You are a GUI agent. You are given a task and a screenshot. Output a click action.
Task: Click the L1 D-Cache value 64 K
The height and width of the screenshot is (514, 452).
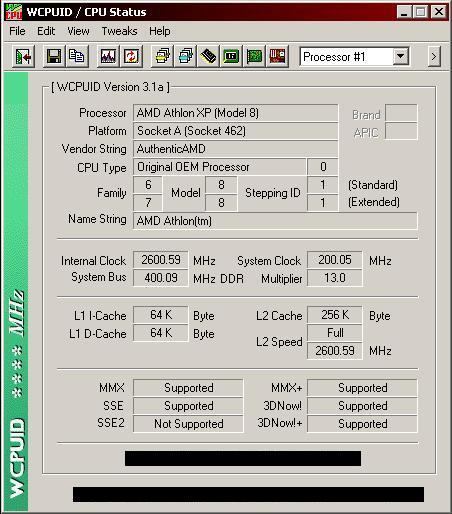point(161,333)
